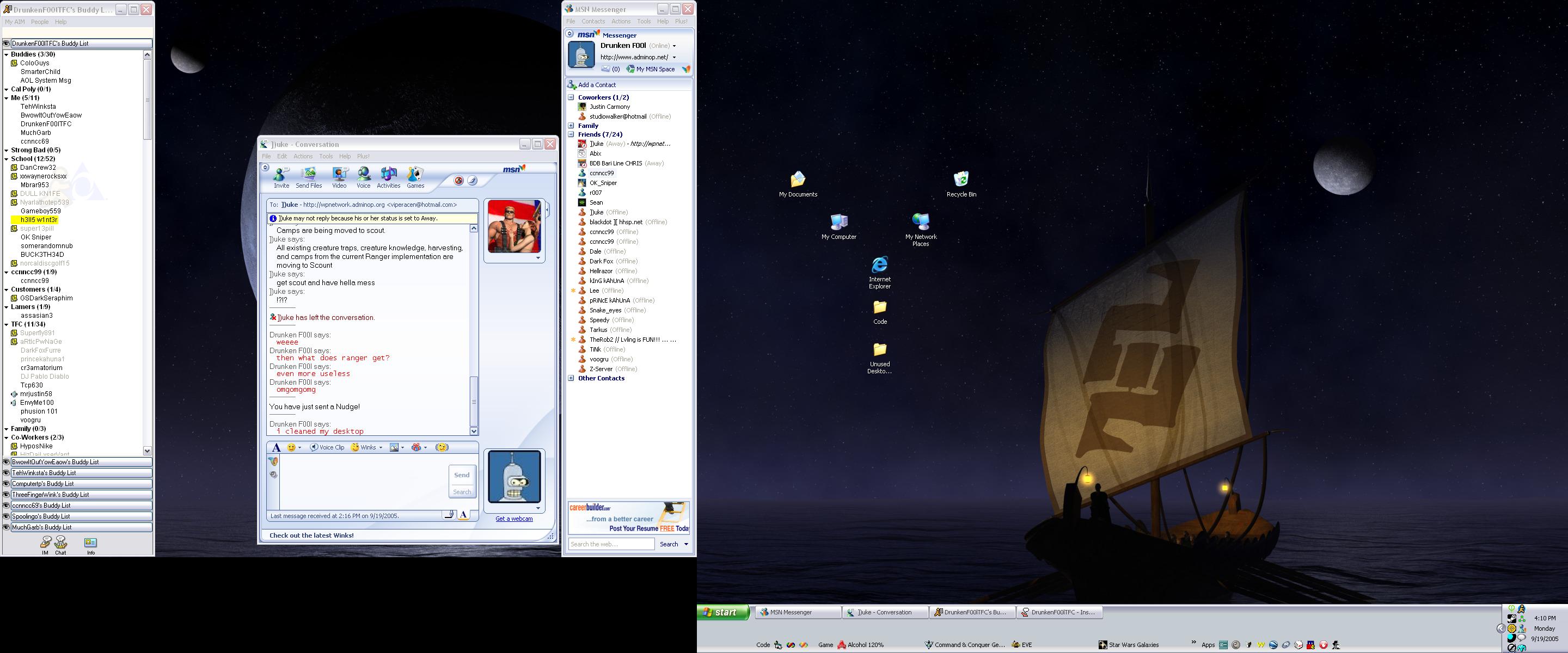This screenshot has width=1568, height=653.
Task: Click the mail inbox (0) icon in MSN Messenger
Action: coord(610,69)
